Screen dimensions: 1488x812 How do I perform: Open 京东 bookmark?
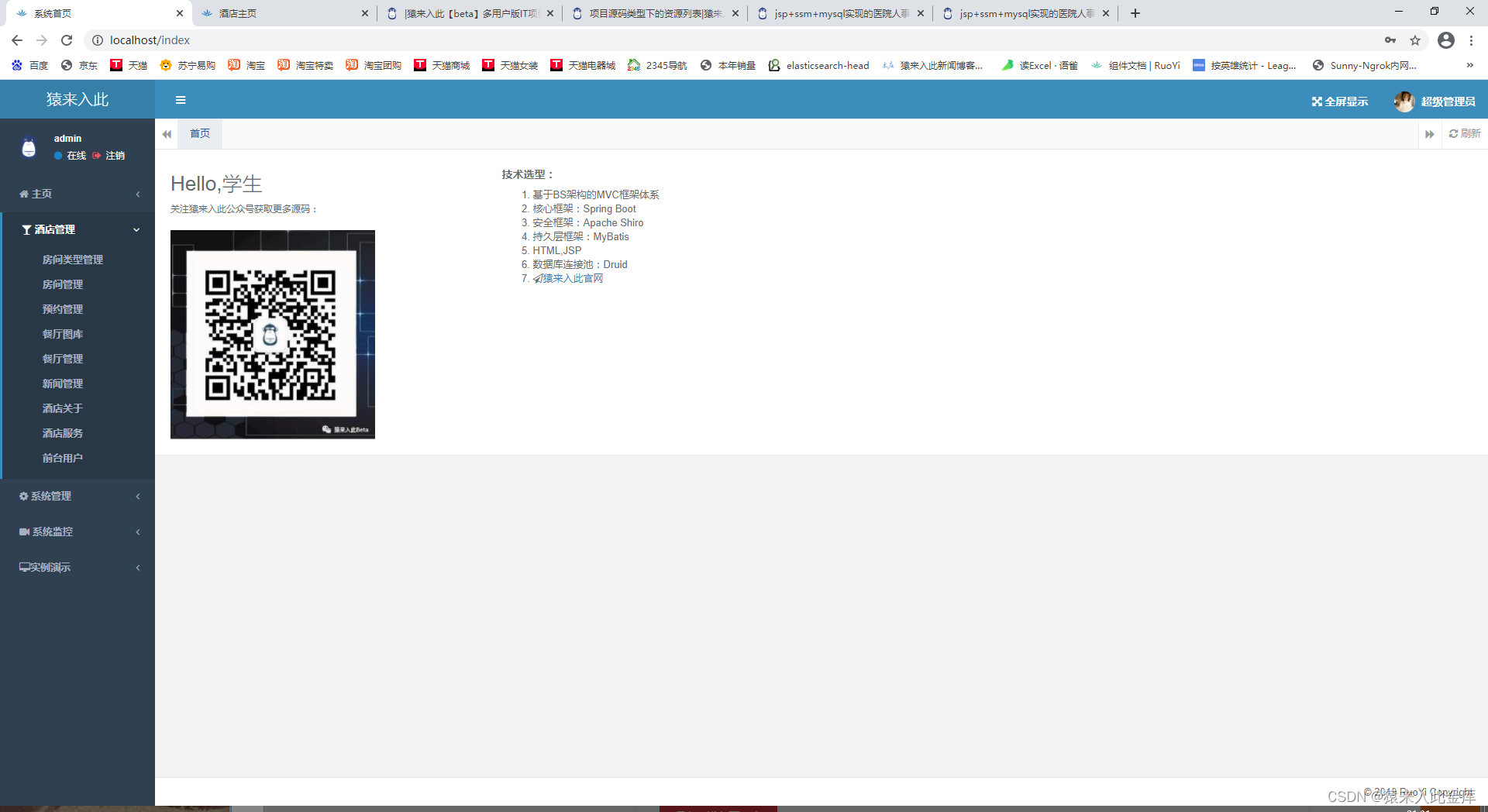pos(79,66)
